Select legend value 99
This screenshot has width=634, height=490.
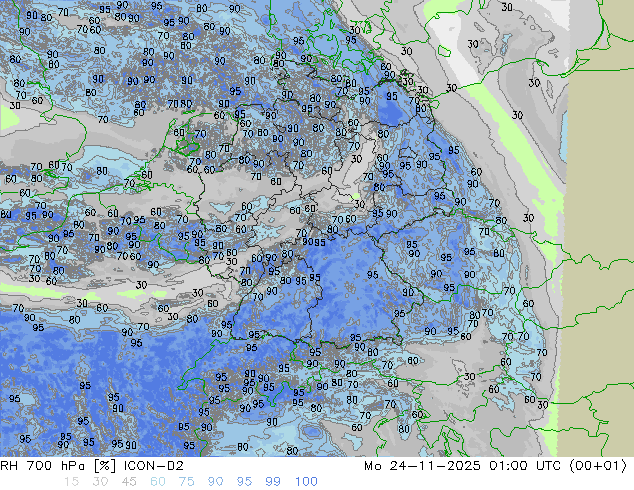[x=273, y=482]
